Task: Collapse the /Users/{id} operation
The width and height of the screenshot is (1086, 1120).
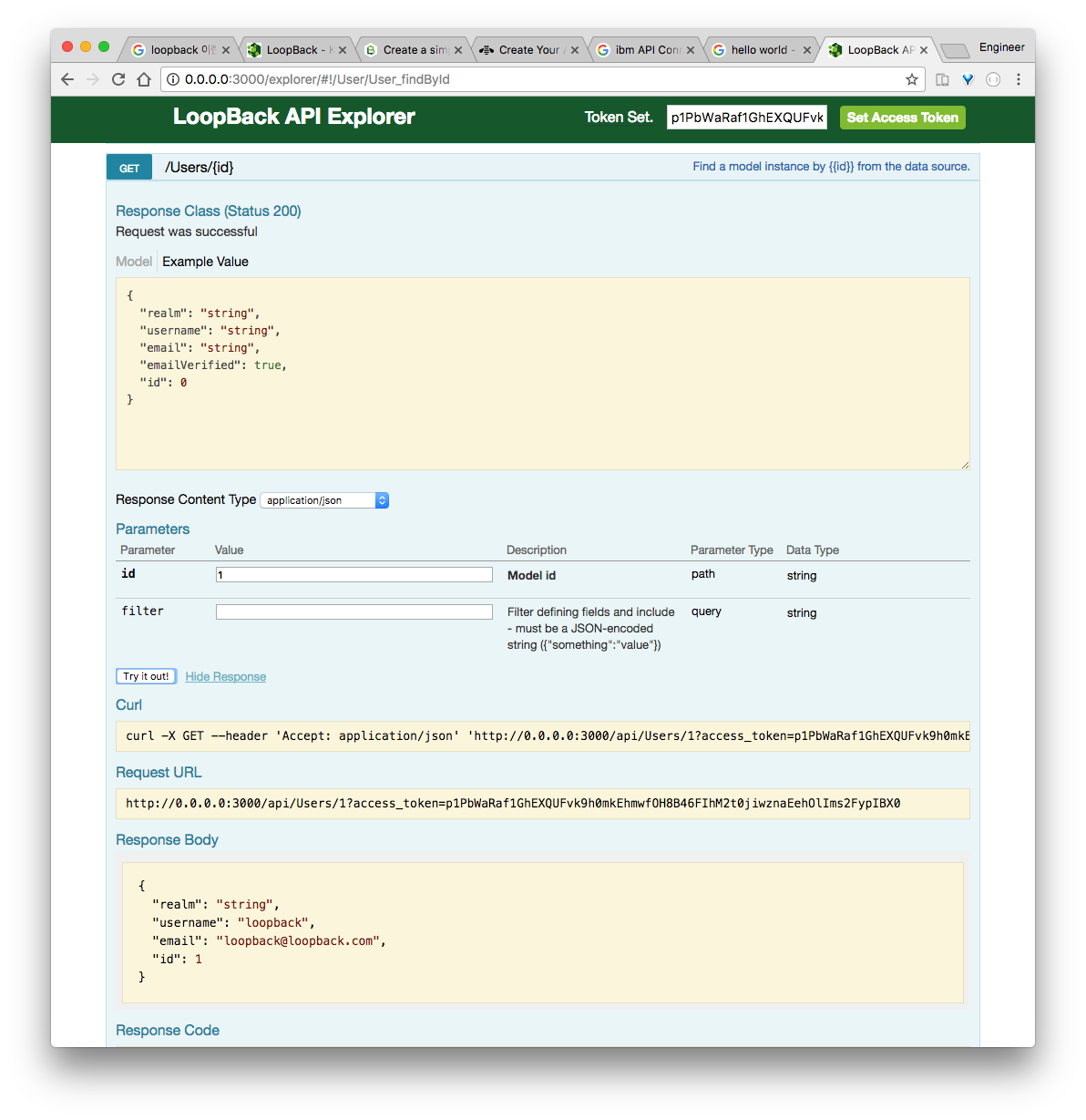Action: (x=200, y=167)
